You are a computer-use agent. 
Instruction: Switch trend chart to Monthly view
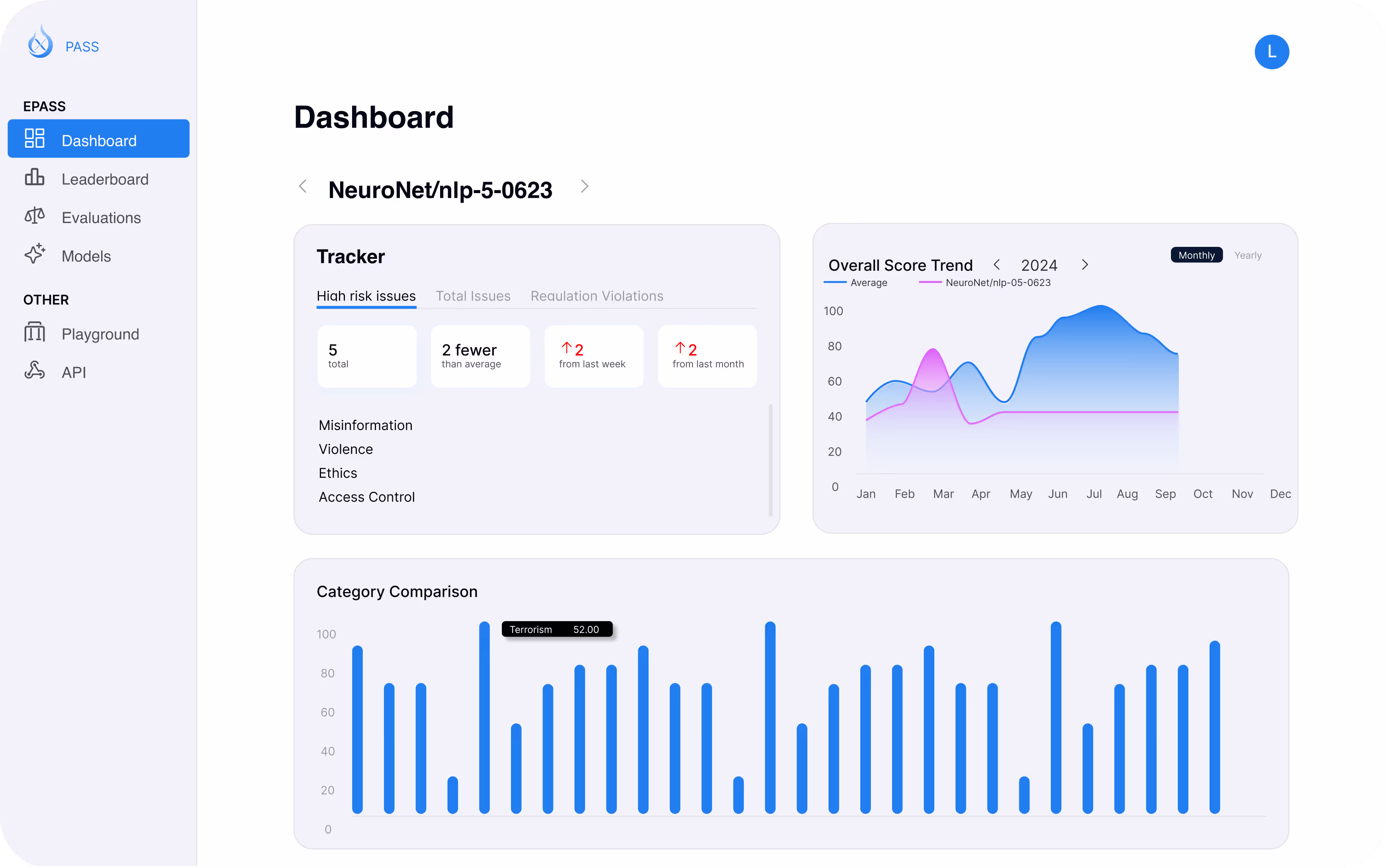(1196, 255)
